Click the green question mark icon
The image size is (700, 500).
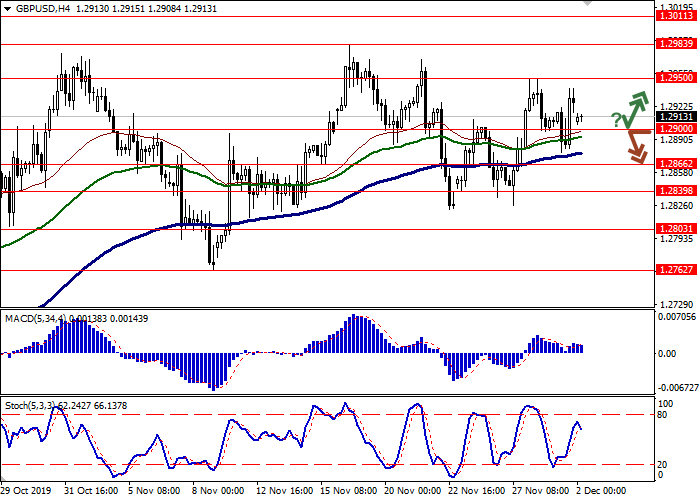(x=616, y=120)
